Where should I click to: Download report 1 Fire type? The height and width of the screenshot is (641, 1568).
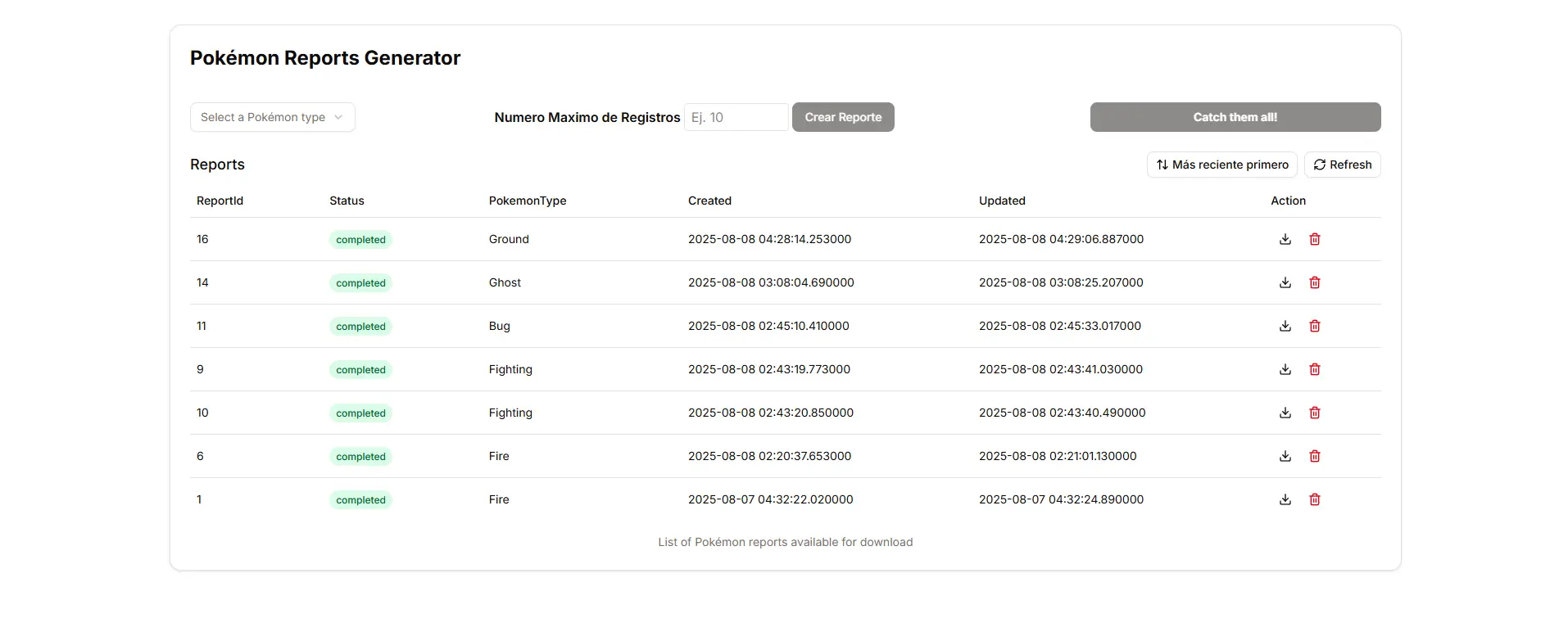coord(1285,499)
